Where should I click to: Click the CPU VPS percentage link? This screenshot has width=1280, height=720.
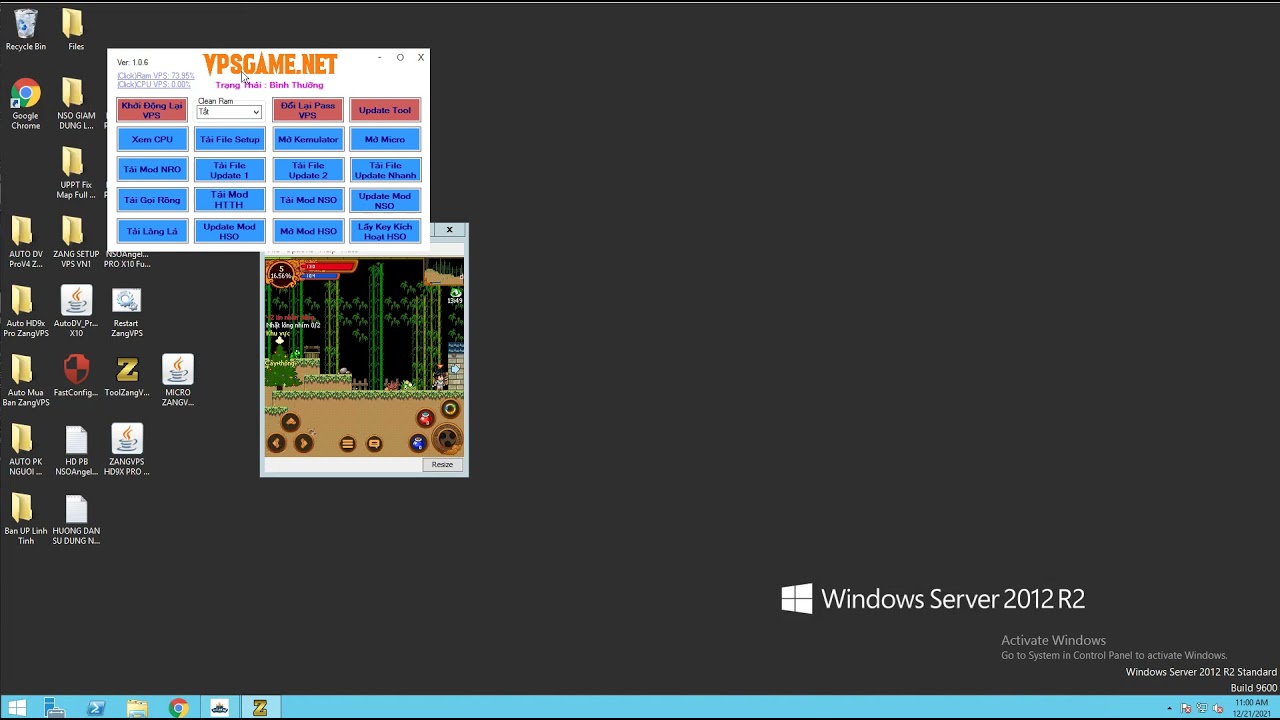(153, 85)
